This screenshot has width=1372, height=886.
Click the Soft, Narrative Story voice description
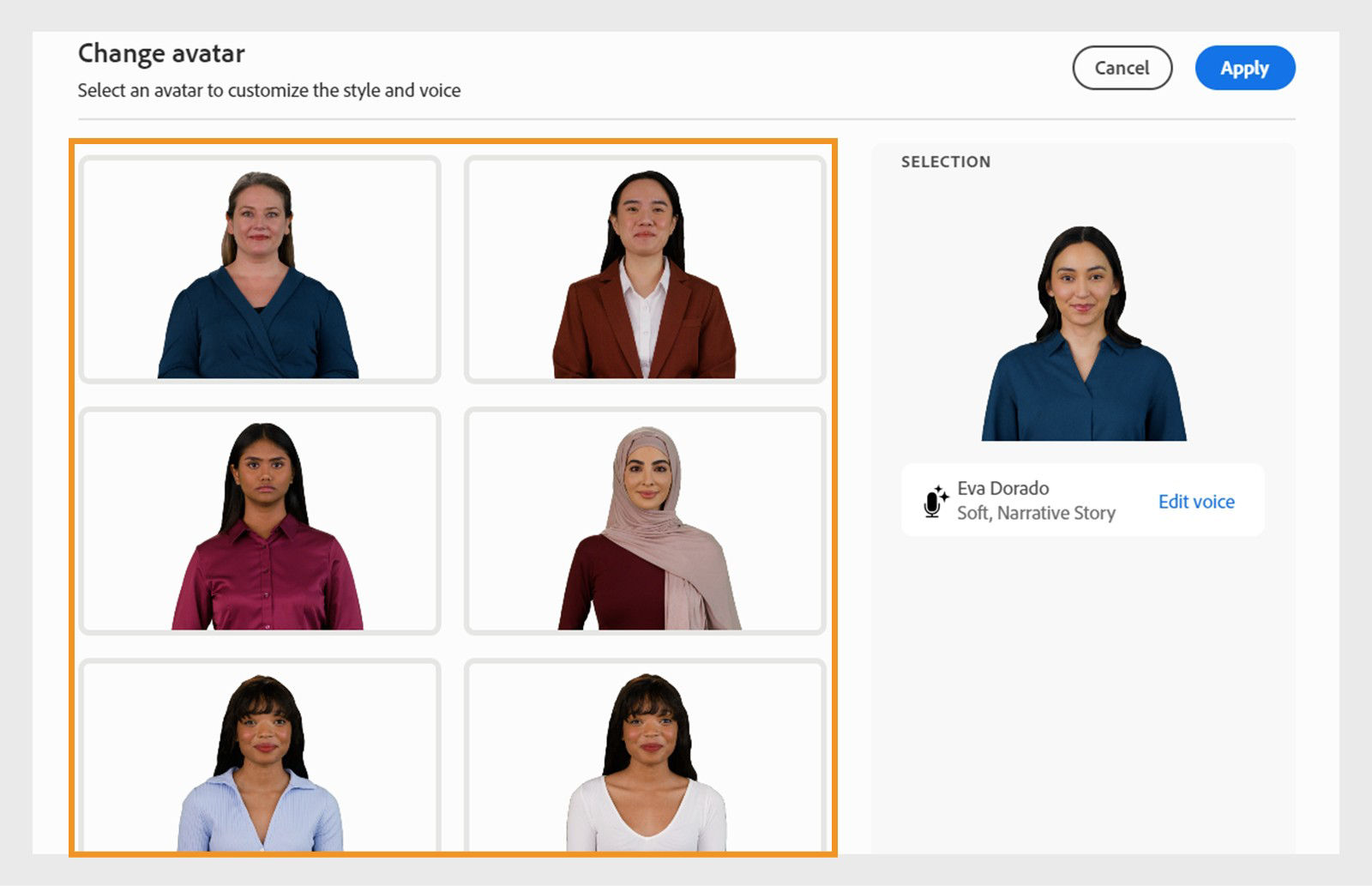click(x=1038, y=513)
